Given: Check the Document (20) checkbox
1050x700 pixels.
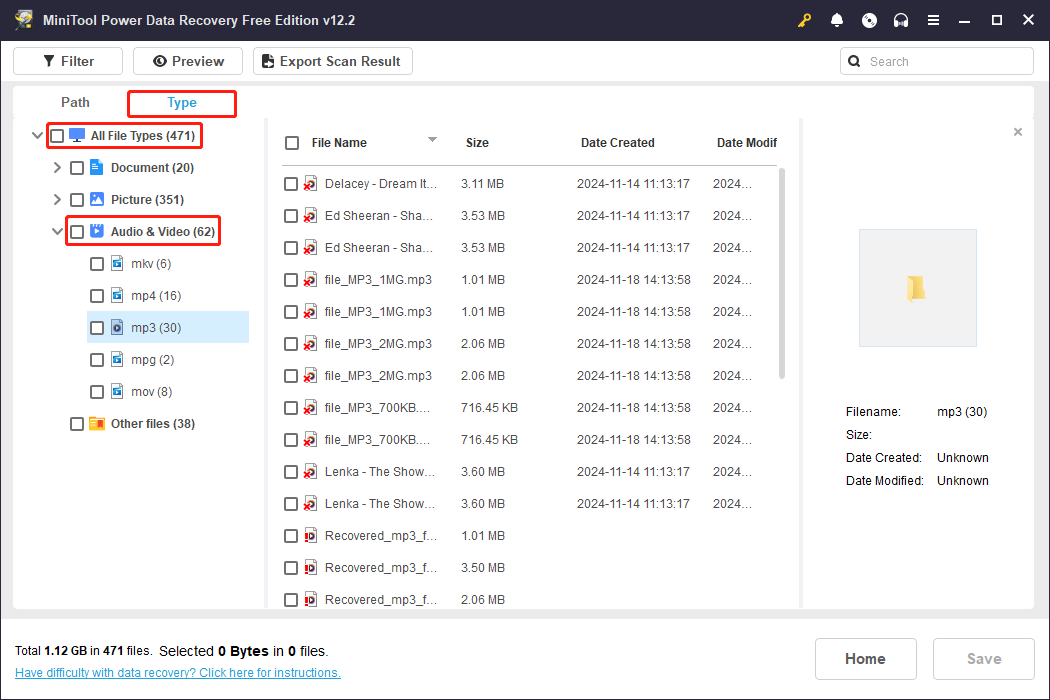Looking at the screenshot, I should click(x=77, y=168).
